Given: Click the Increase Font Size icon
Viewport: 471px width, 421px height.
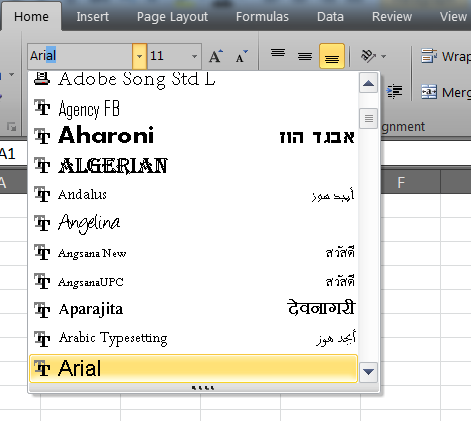Looking at the screenshot, I should pyautogui.click(x=216, y=56).
